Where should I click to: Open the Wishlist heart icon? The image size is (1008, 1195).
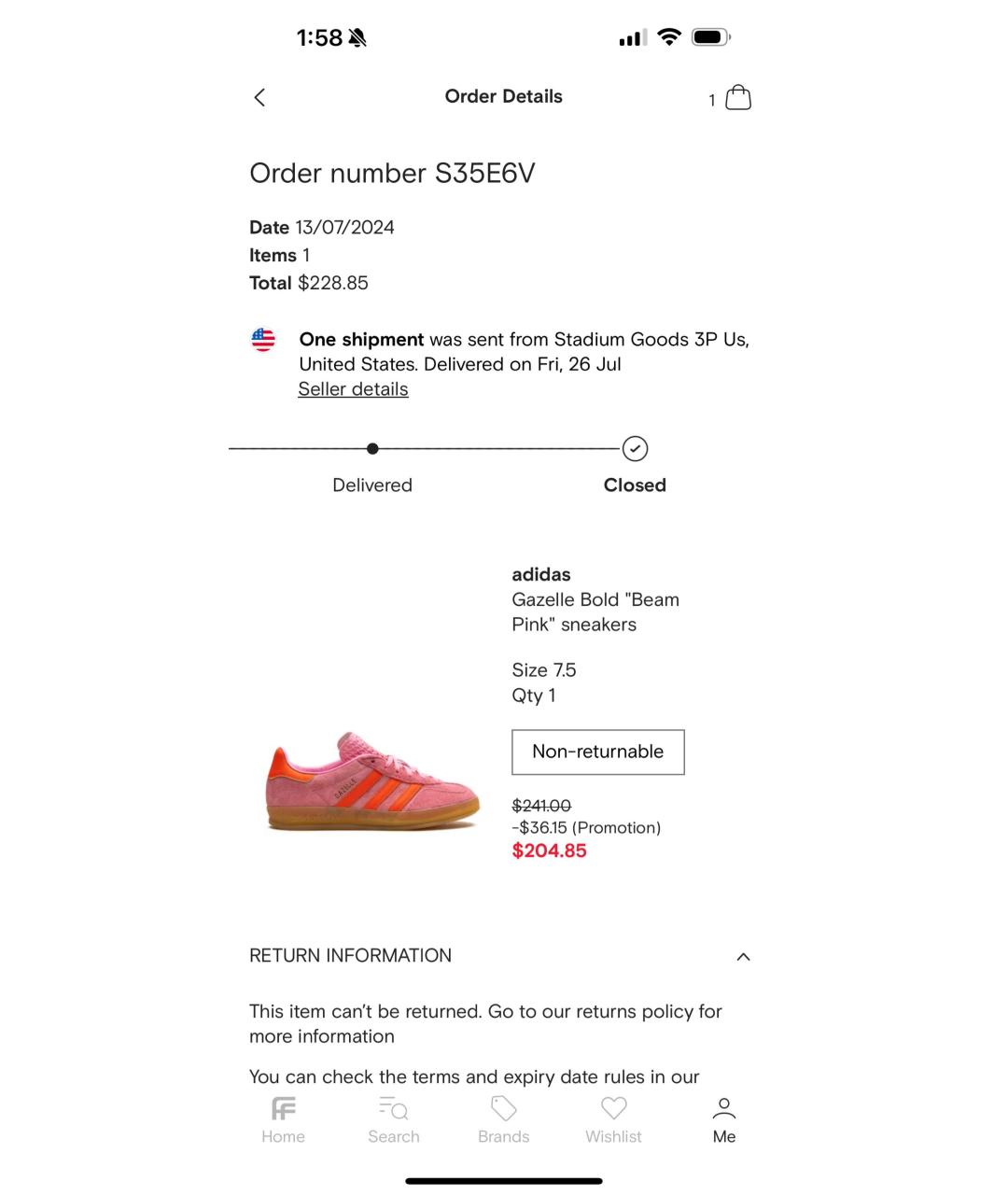pos(613,1109)
